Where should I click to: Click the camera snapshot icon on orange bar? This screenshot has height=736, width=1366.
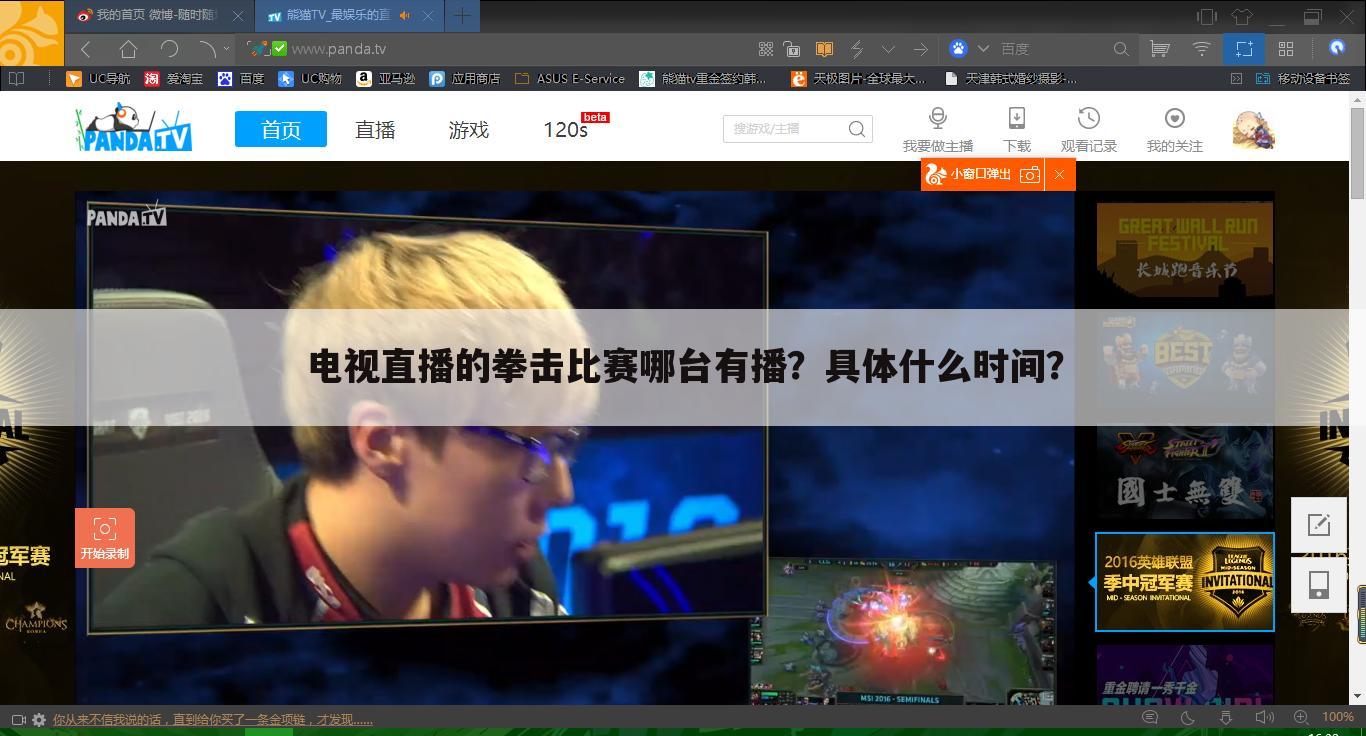(1030, 174)
